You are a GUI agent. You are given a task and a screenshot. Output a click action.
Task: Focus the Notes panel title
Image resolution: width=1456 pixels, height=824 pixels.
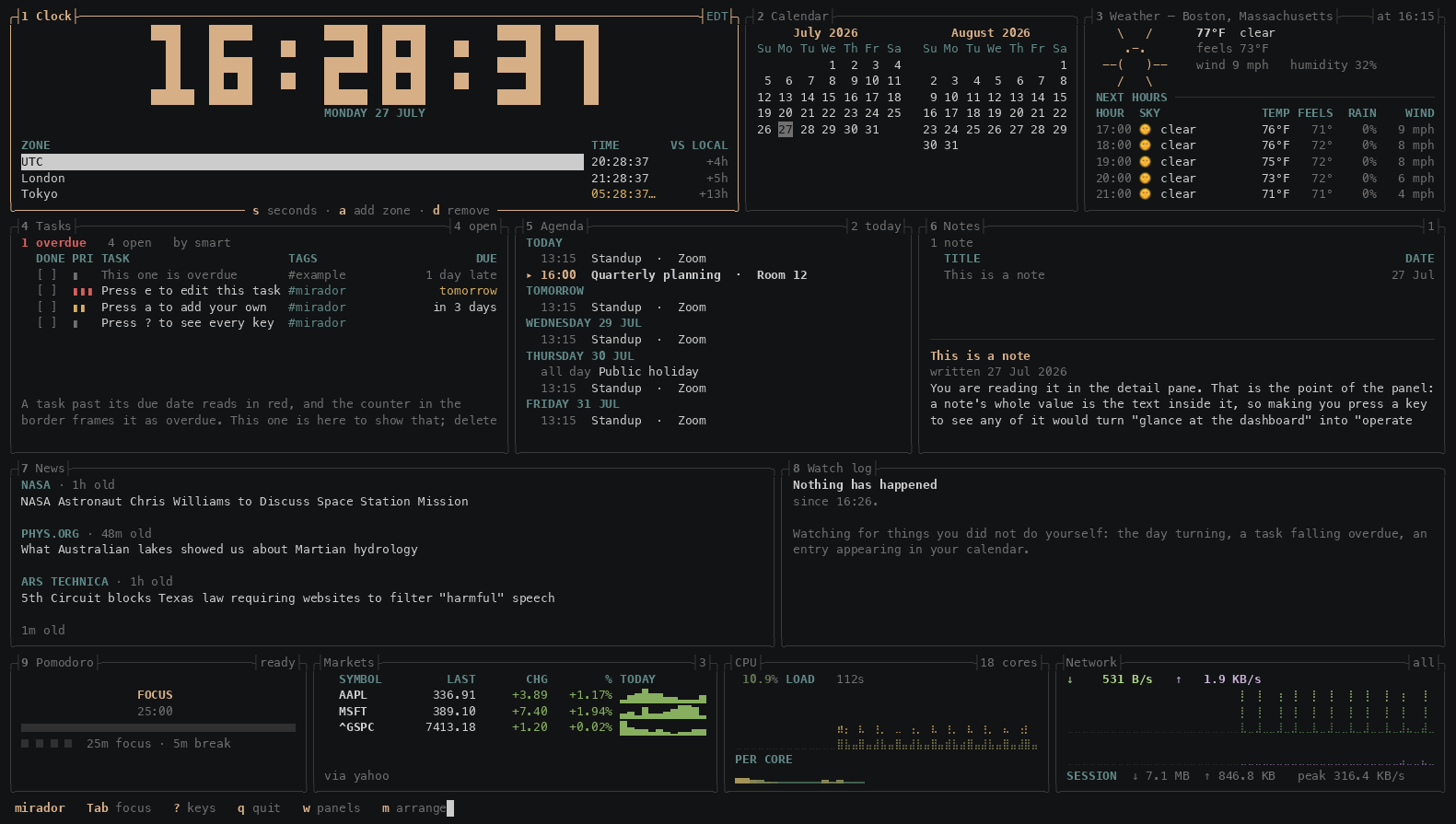coord(955,226)
